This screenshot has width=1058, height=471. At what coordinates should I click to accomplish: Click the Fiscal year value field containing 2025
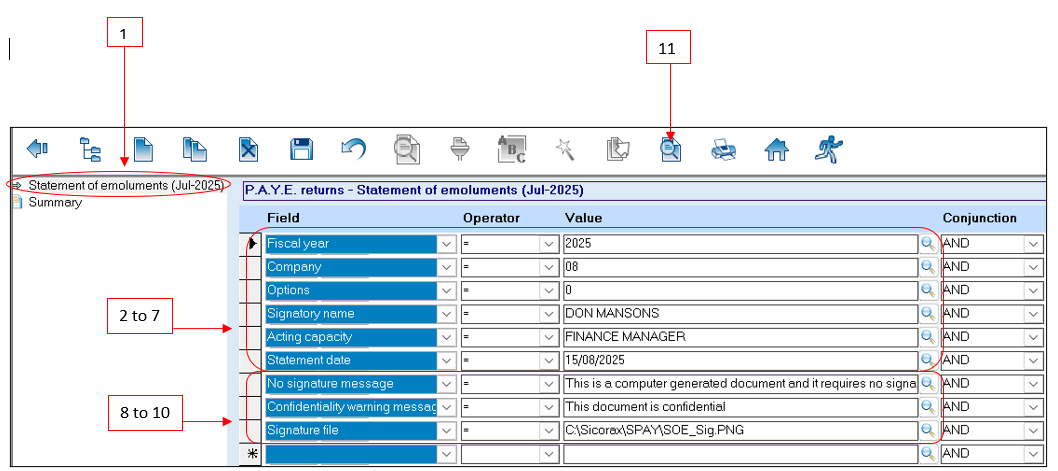pos(740,244)
